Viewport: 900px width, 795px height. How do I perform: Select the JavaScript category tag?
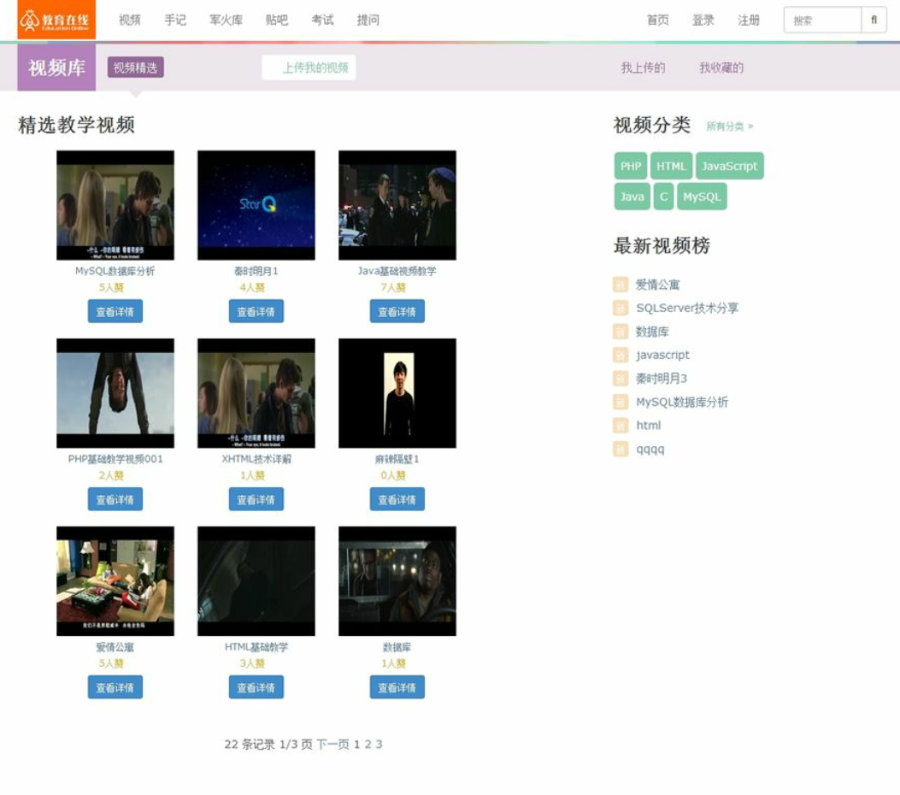point(730,166)
